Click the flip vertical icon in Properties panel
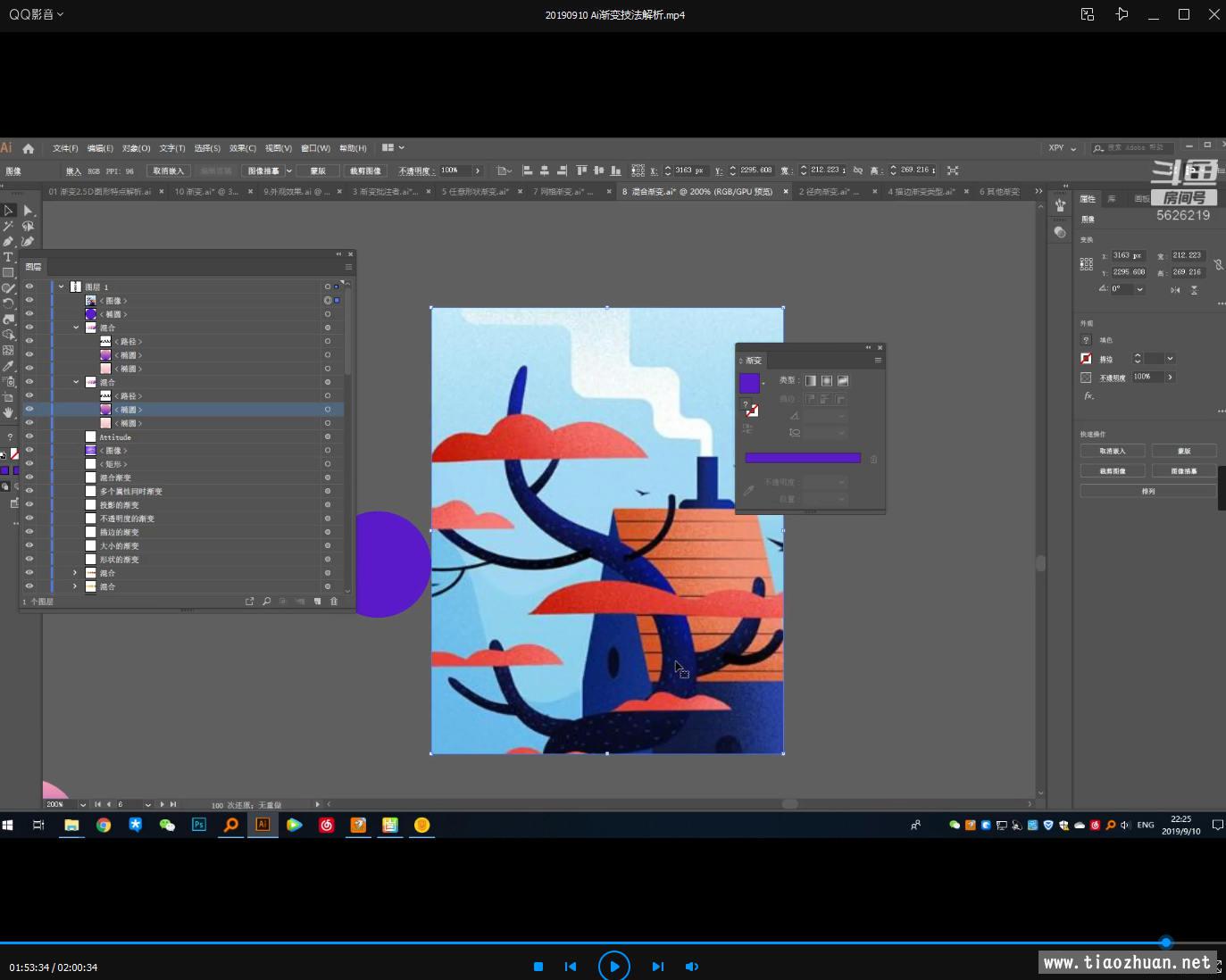The height and width of the screenshot is (980, 1226). tap(1194, 289)
